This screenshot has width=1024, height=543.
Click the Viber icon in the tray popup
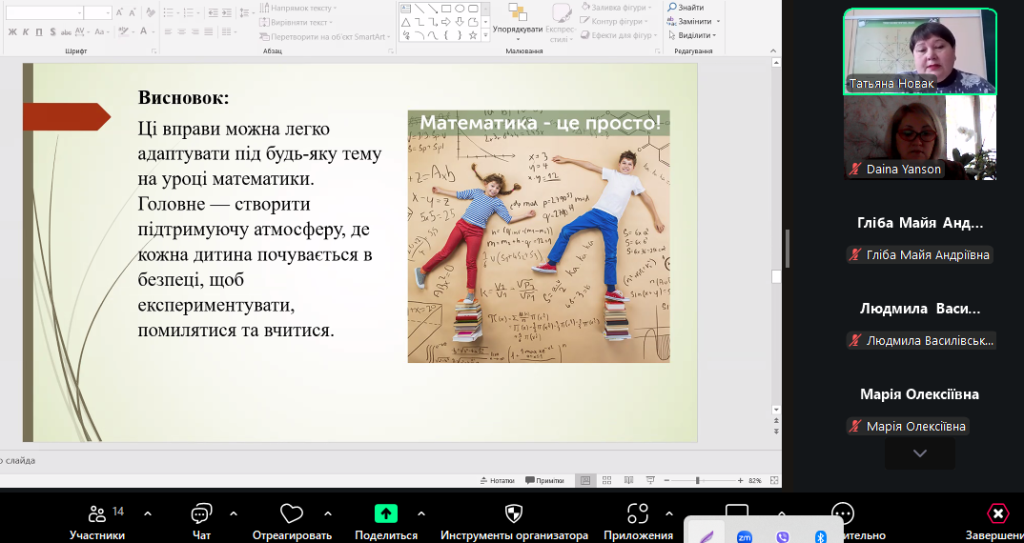(x=782, y=537)
